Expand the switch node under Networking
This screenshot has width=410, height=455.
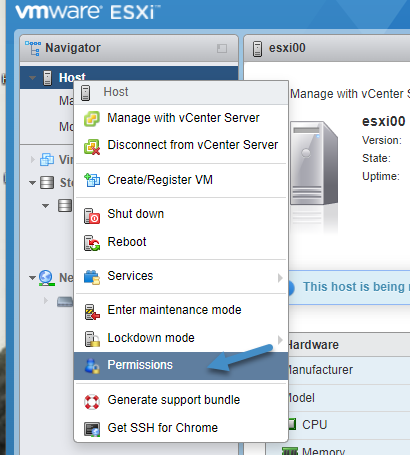coord(46,301)
